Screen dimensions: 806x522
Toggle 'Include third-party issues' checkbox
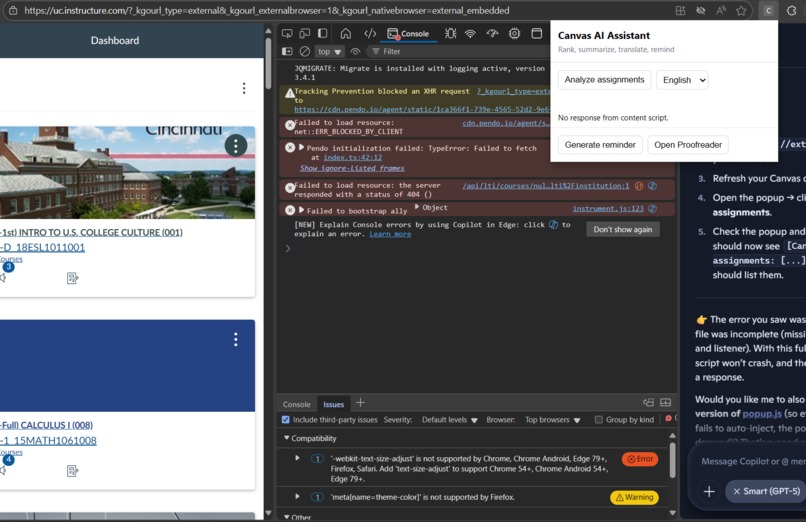click(x=286, y=420)
